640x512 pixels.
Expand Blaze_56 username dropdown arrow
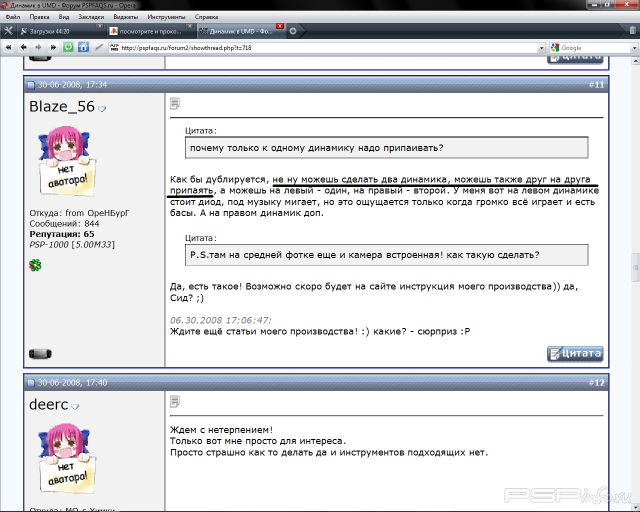[x=102, y=108]
